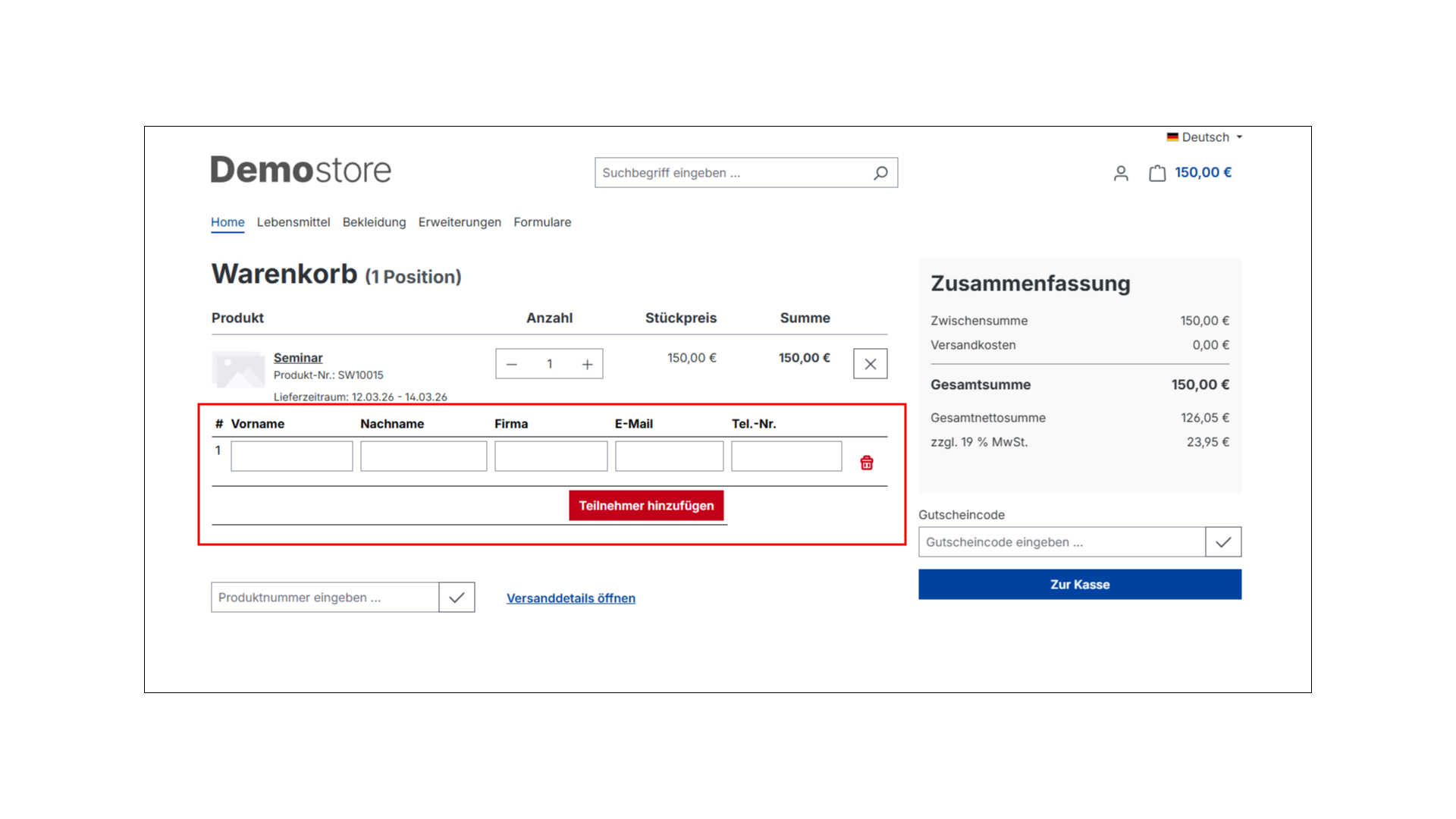Image resolution: width=1456 pixels, height=819 pixels.
Task: Open the Lebensmittel menu item
Action: [293, 222]
